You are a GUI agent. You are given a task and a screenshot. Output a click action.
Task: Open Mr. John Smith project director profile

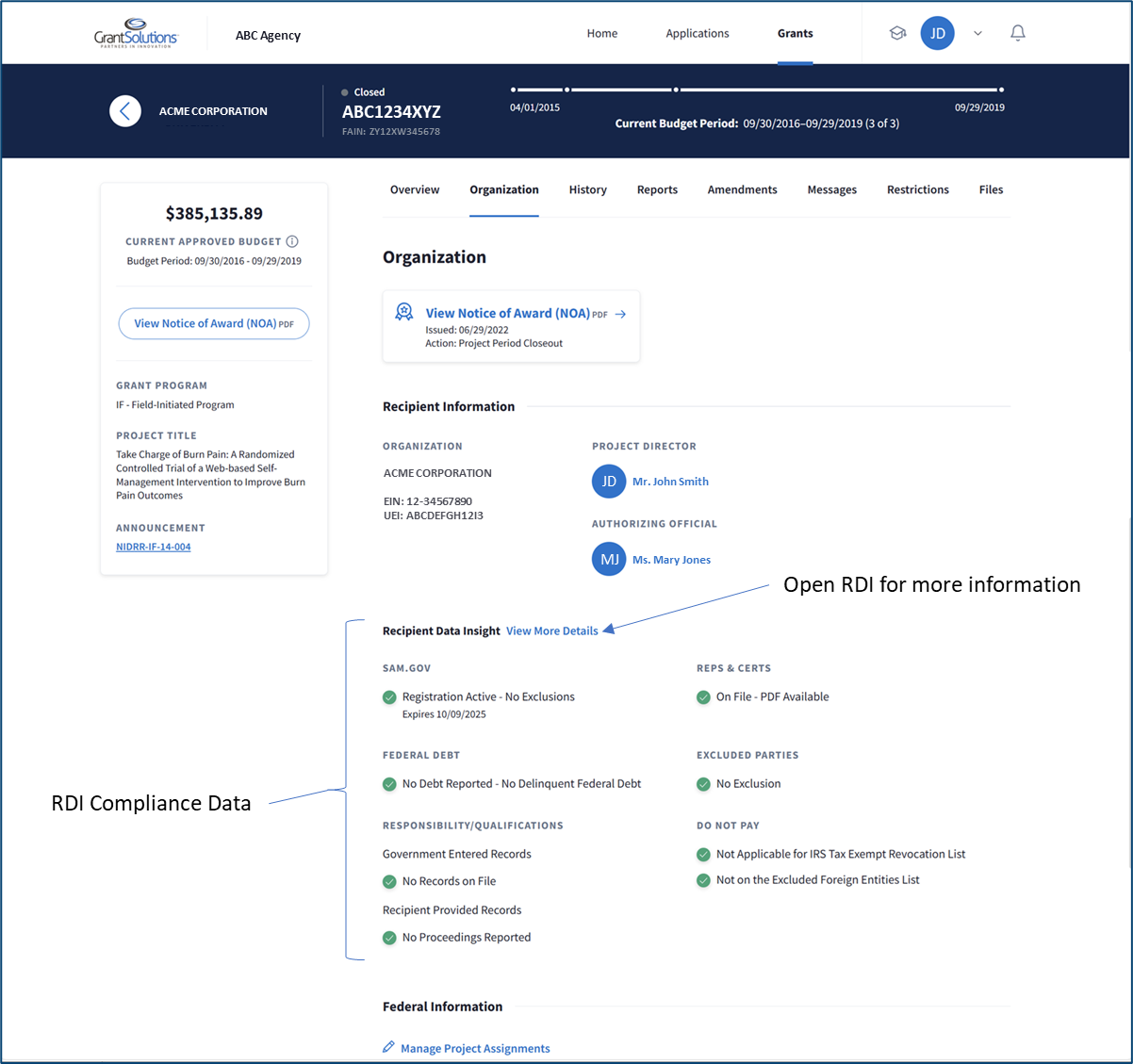coord(670,482)
